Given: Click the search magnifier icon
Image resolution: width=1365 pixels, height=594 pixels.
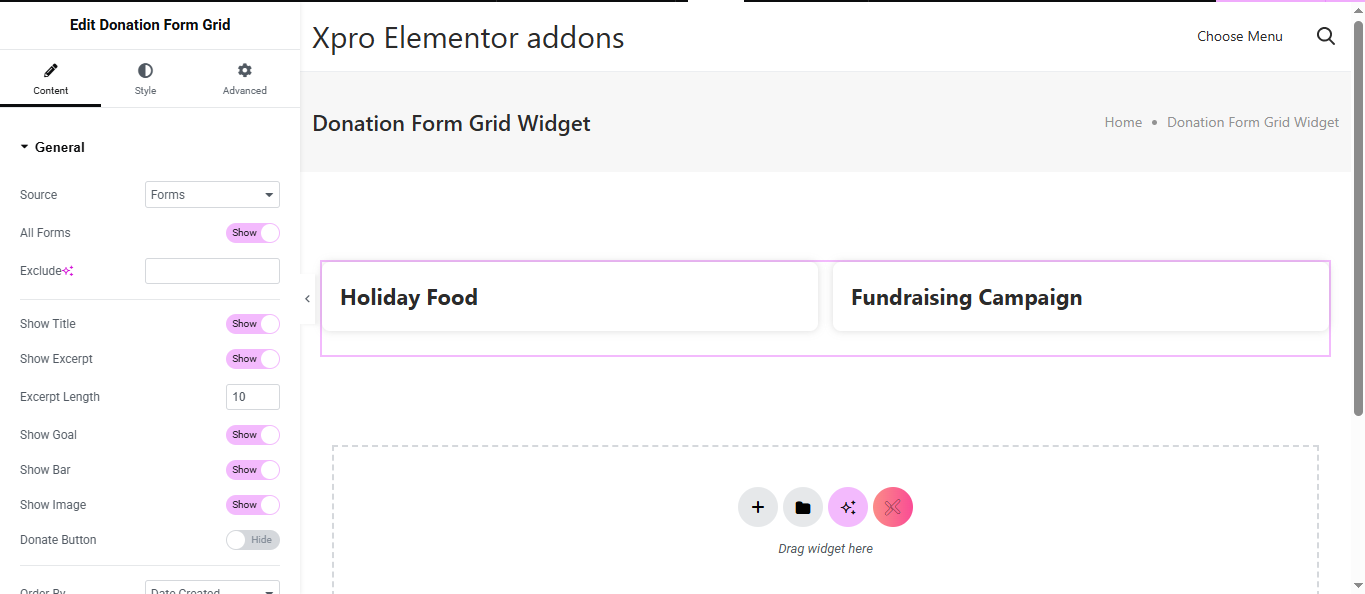Looking at the screenshot, I should (x=1326, y=36).
